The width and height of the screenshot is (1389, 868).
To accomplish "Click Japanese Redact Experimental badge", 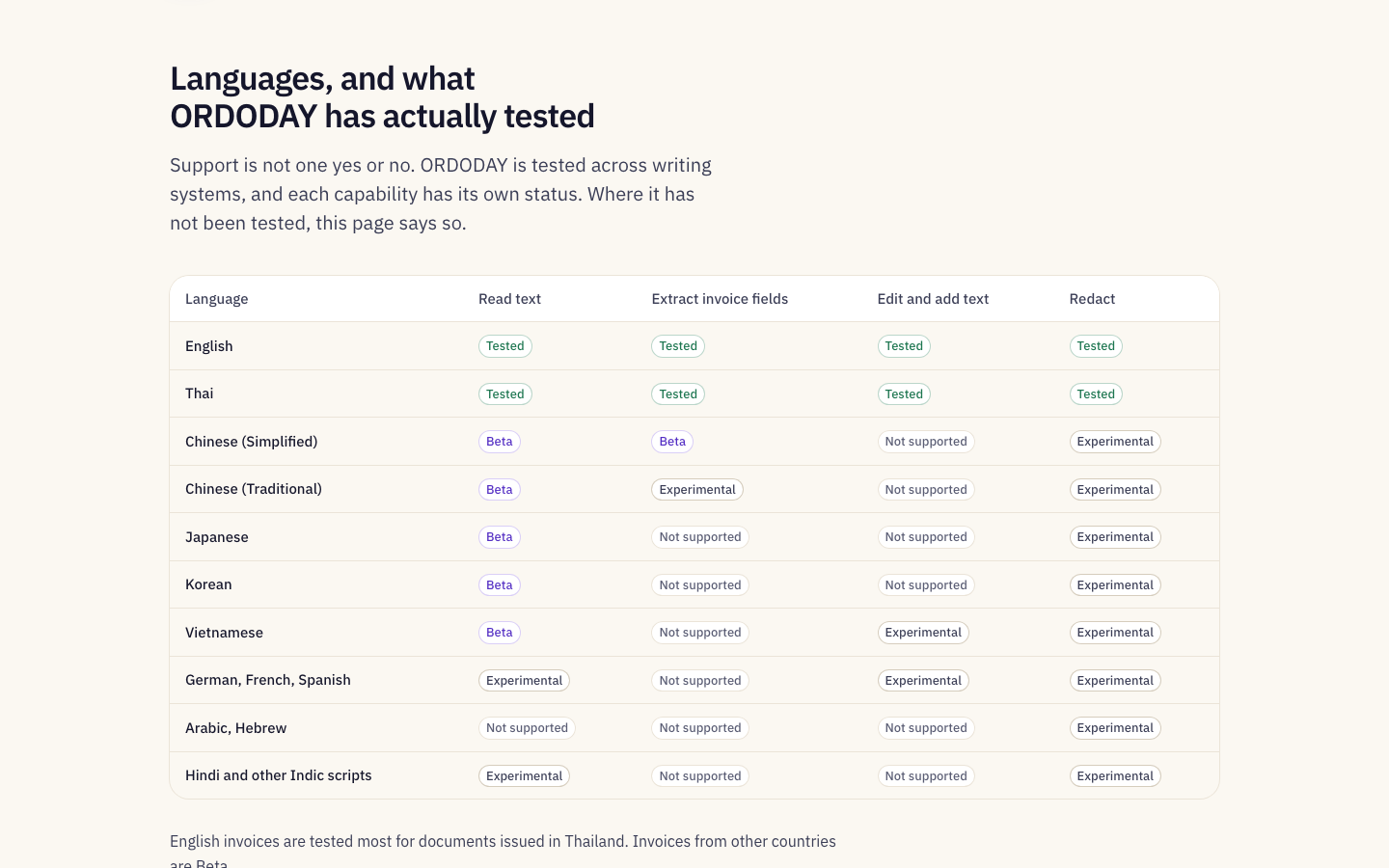I will [x=1115, y=537].
